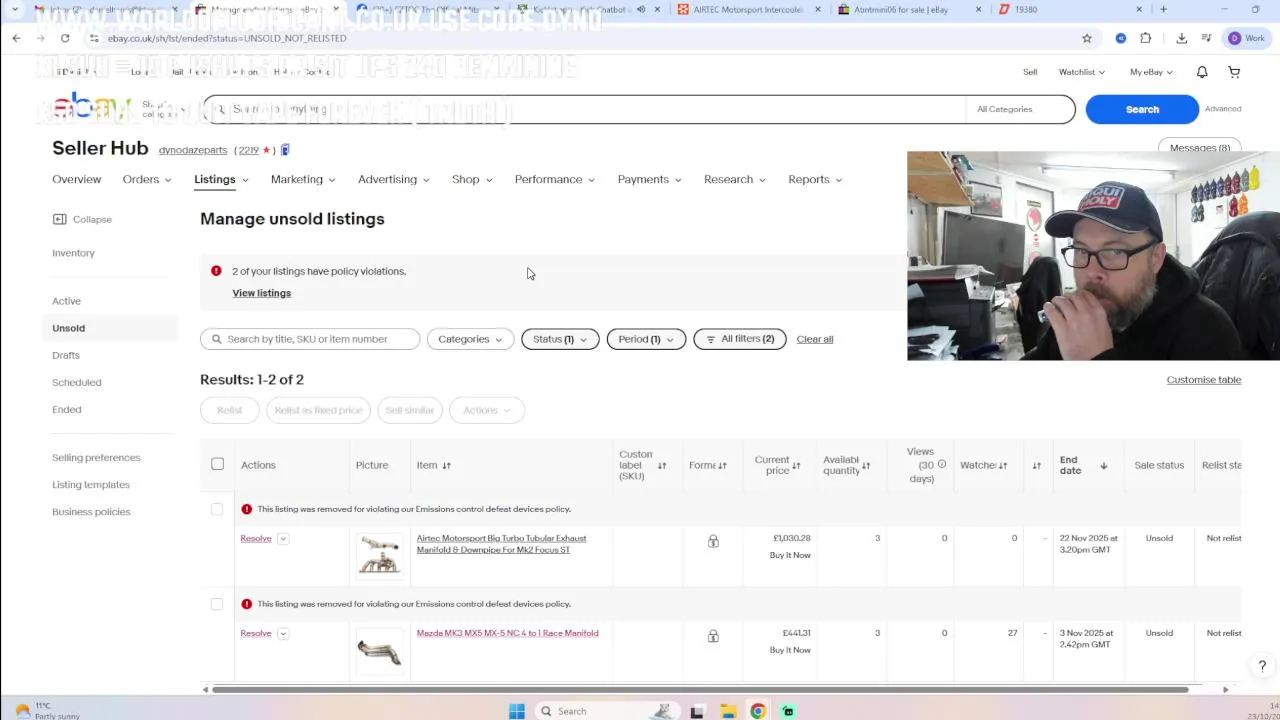The height and width of the screenshot is (720, 1280).
Task: Open the Windows Start button
Action: [x=517, y=711]
